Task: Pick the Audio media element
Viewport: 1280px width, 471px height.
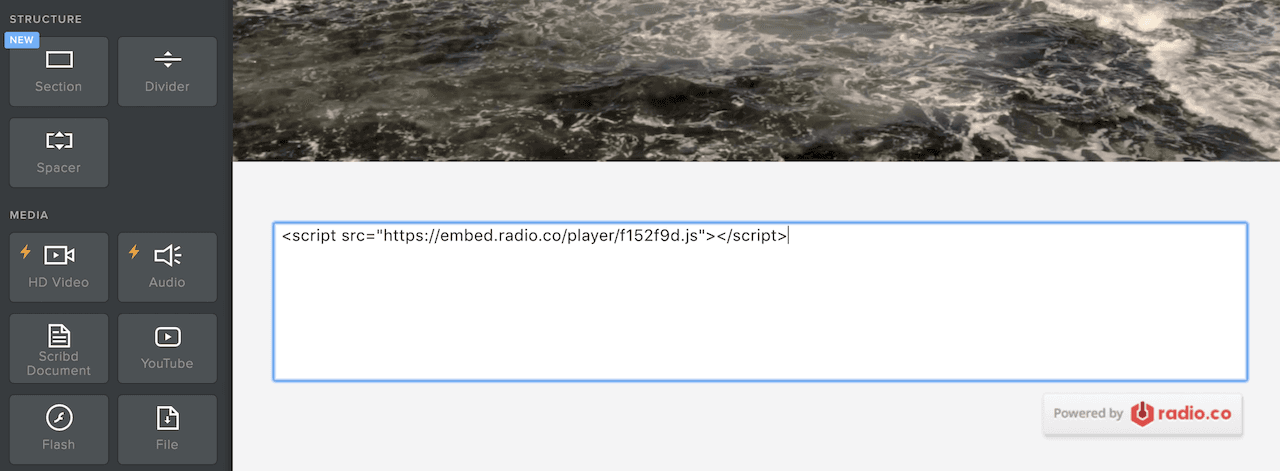Action: tap(167, 267)
